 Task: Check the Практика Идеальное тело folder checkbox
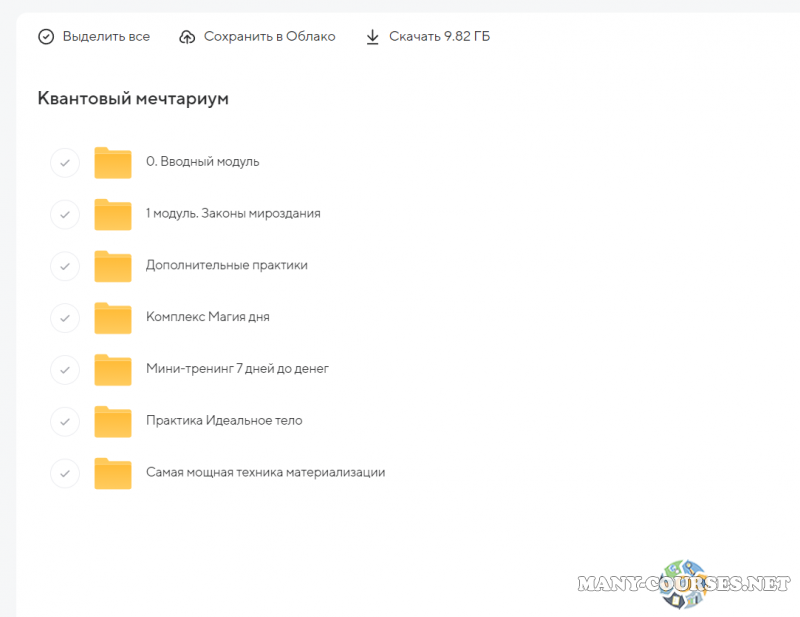[65, 421]
